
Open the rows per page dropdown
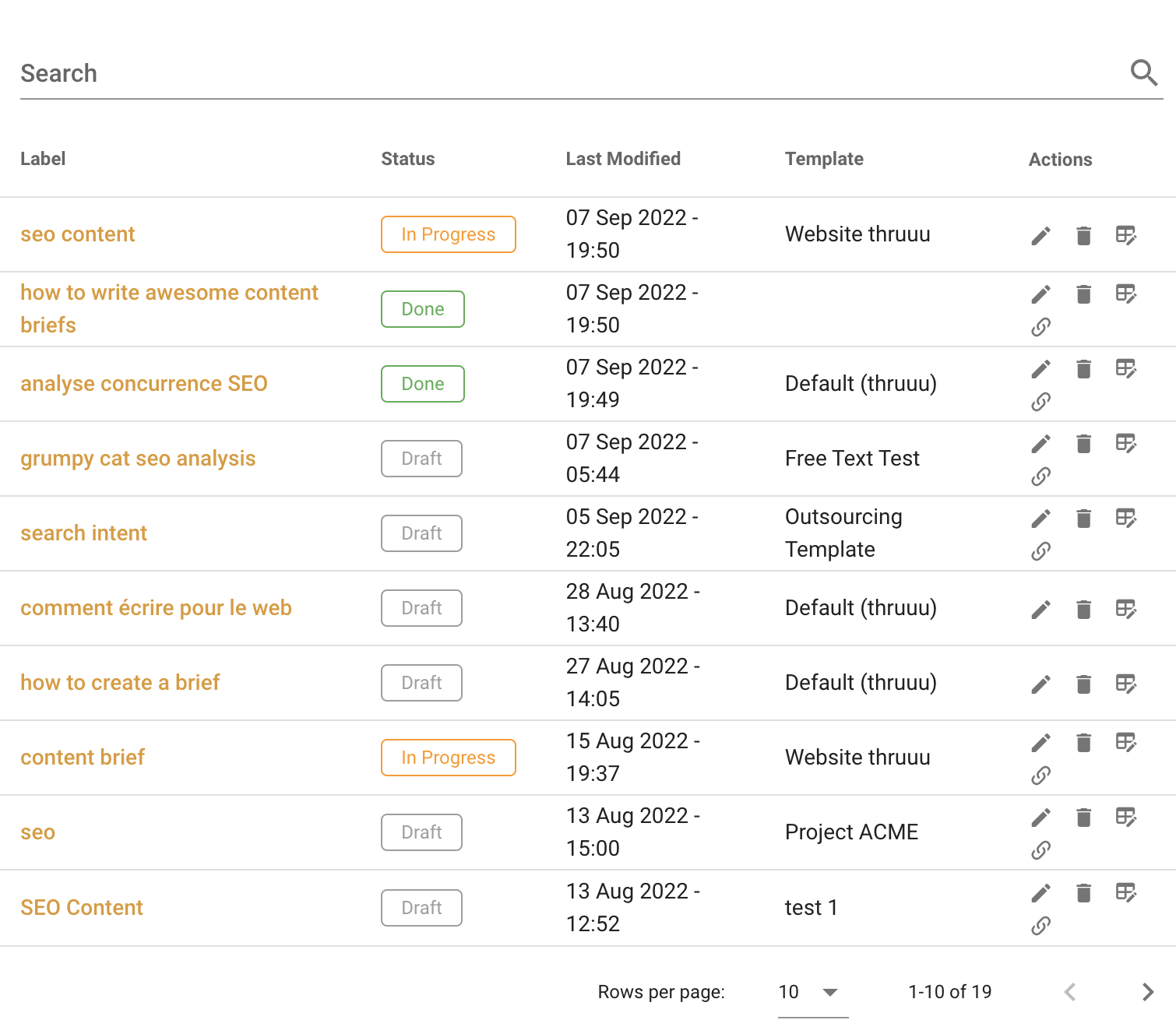pyautogui.click(x=811, y=992)
